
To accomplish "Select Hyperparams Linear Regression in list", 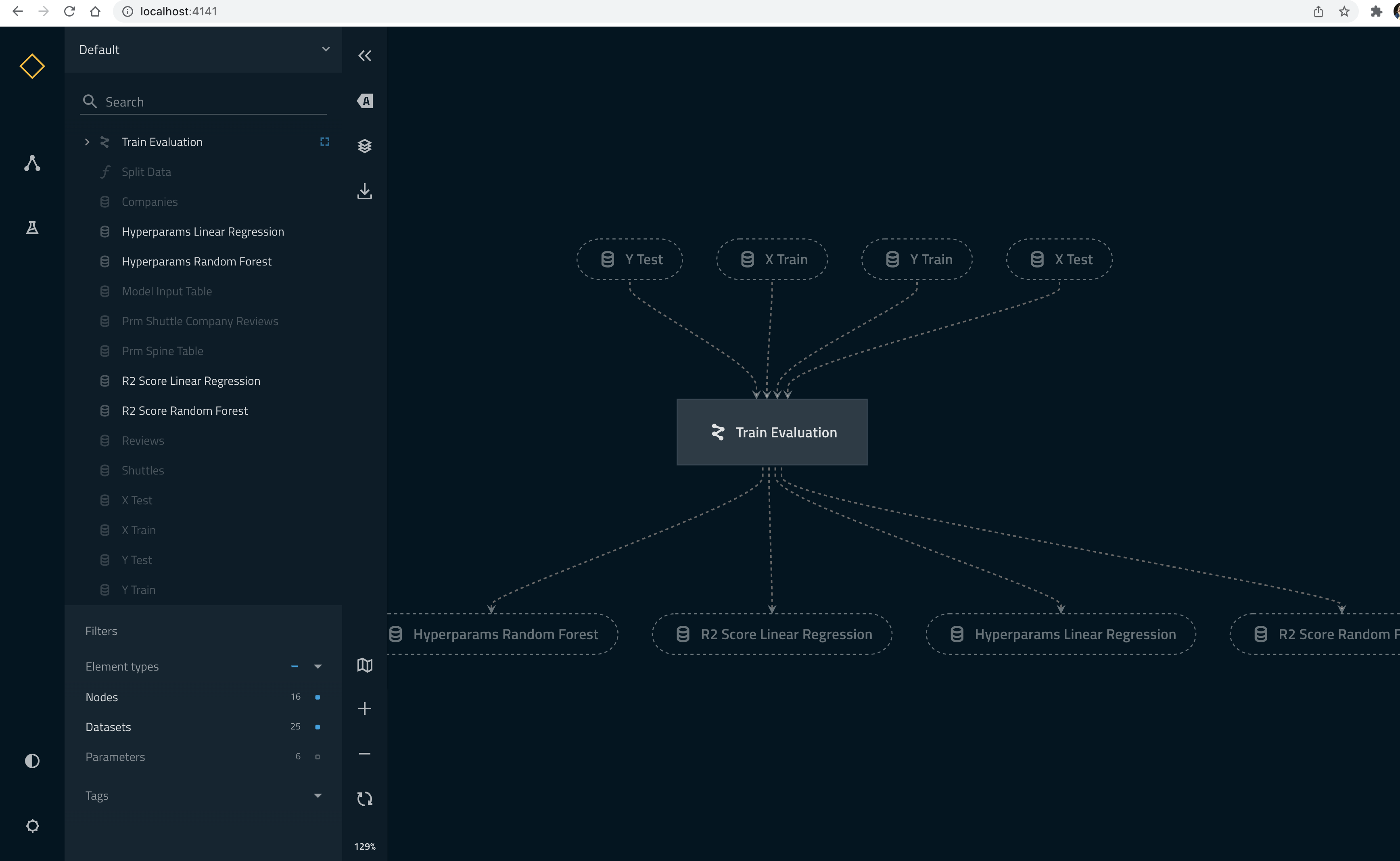I will [x=203, y=232].
